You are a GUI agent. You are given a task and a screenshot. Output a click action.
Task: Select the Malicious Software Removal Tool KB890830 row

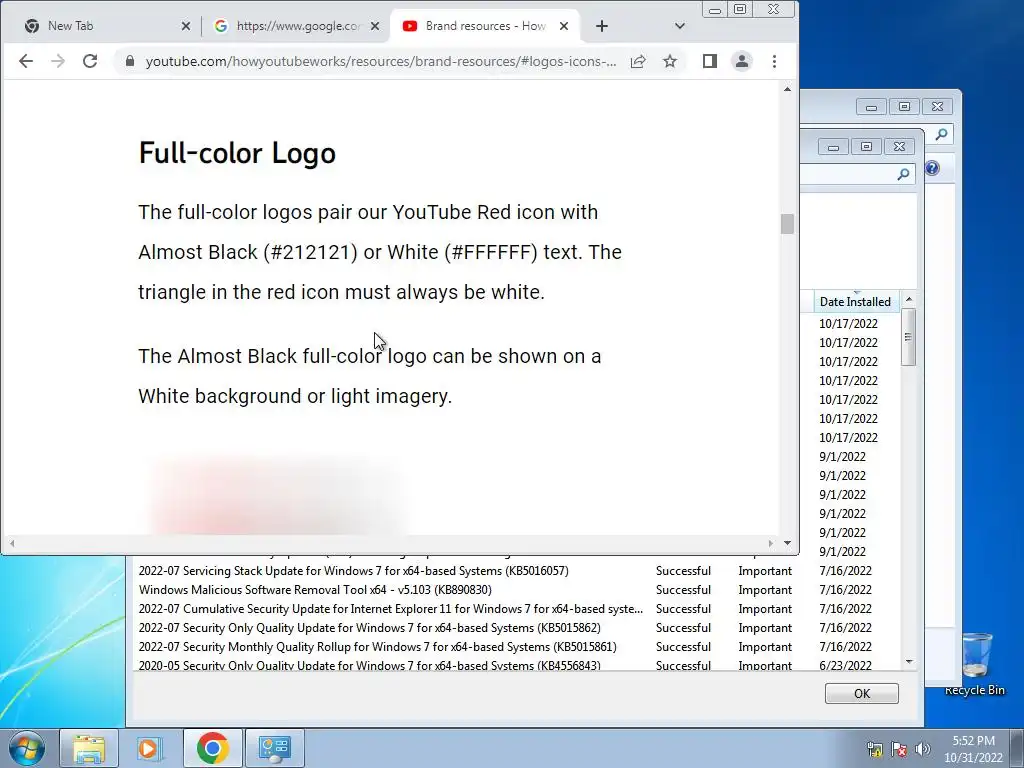[x=517, y=590]
